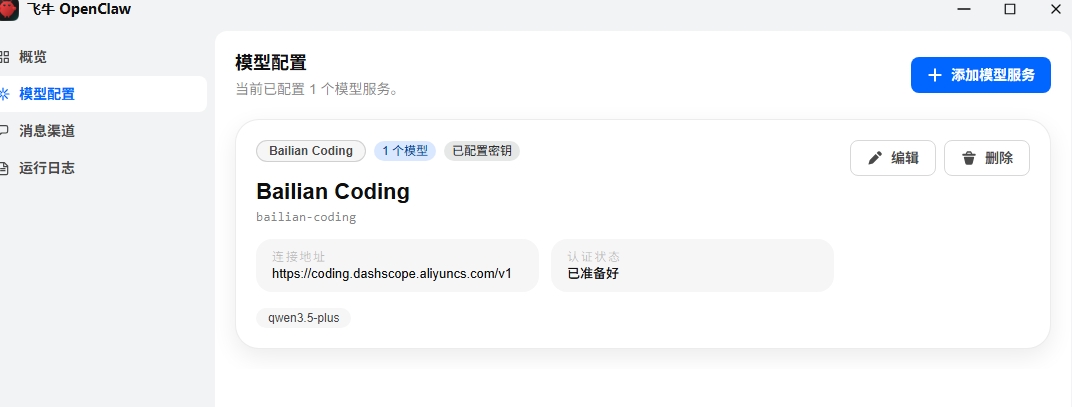Click the https://coding.dashscope.aliyuncs.com/v1 address

tap(392, 274)
